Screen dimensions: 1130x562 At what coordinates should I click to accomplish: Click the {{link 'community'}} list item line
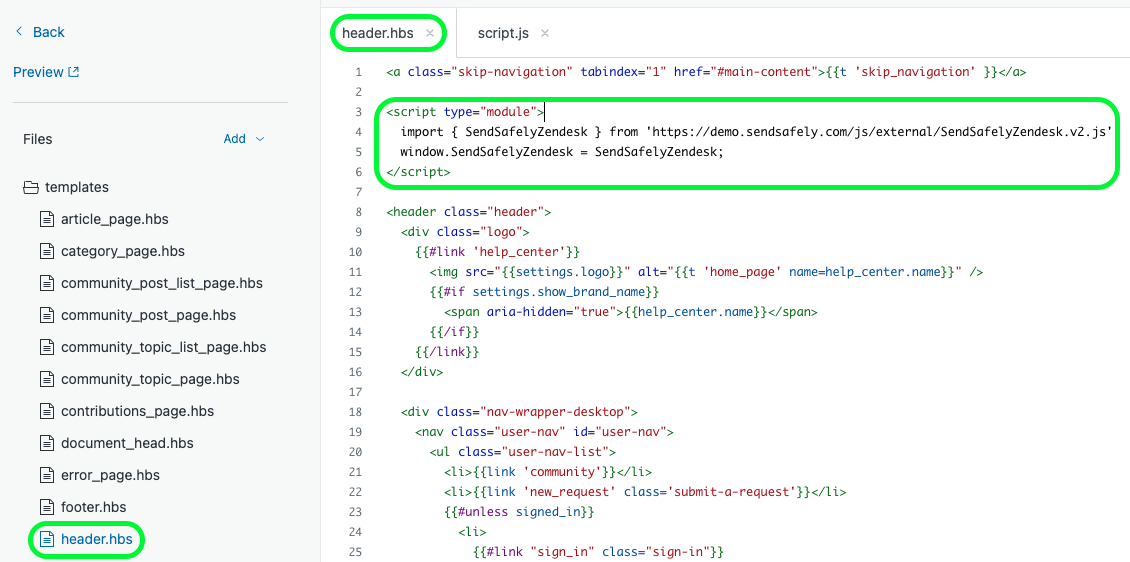(548, 473)
